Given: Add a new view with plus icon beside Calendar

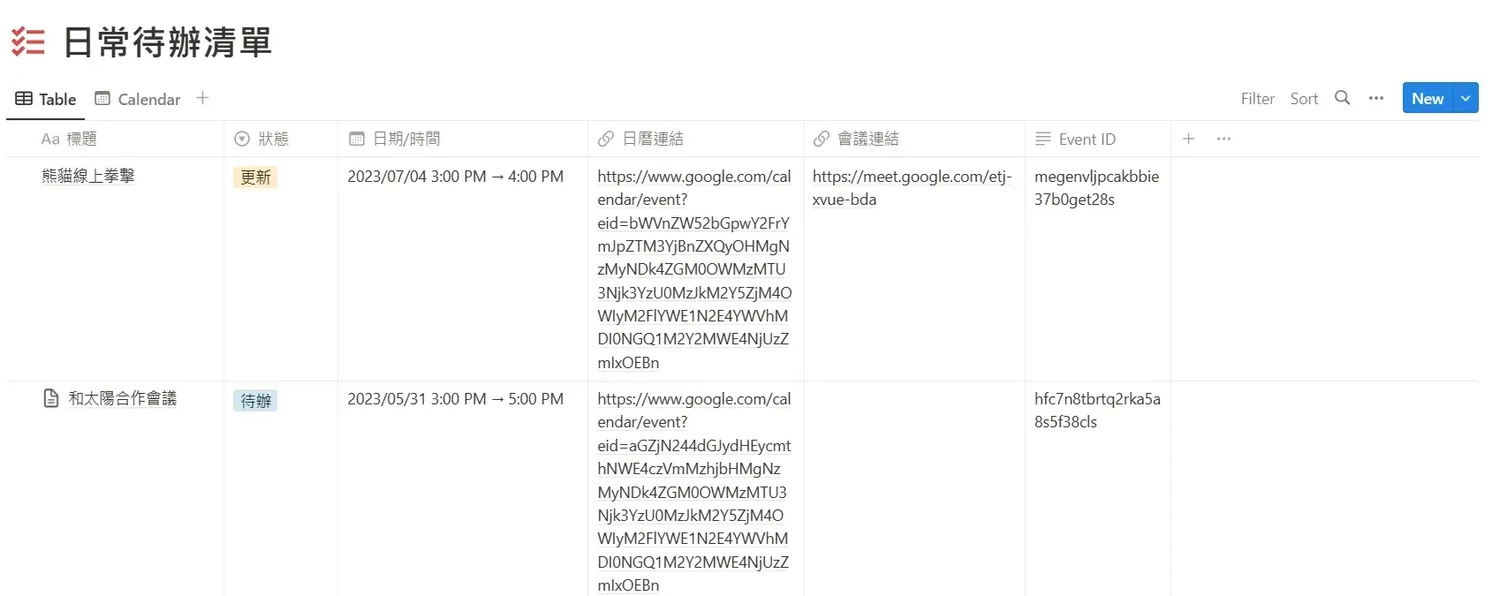Looking at the screenshot, I should tap(203, 98).
